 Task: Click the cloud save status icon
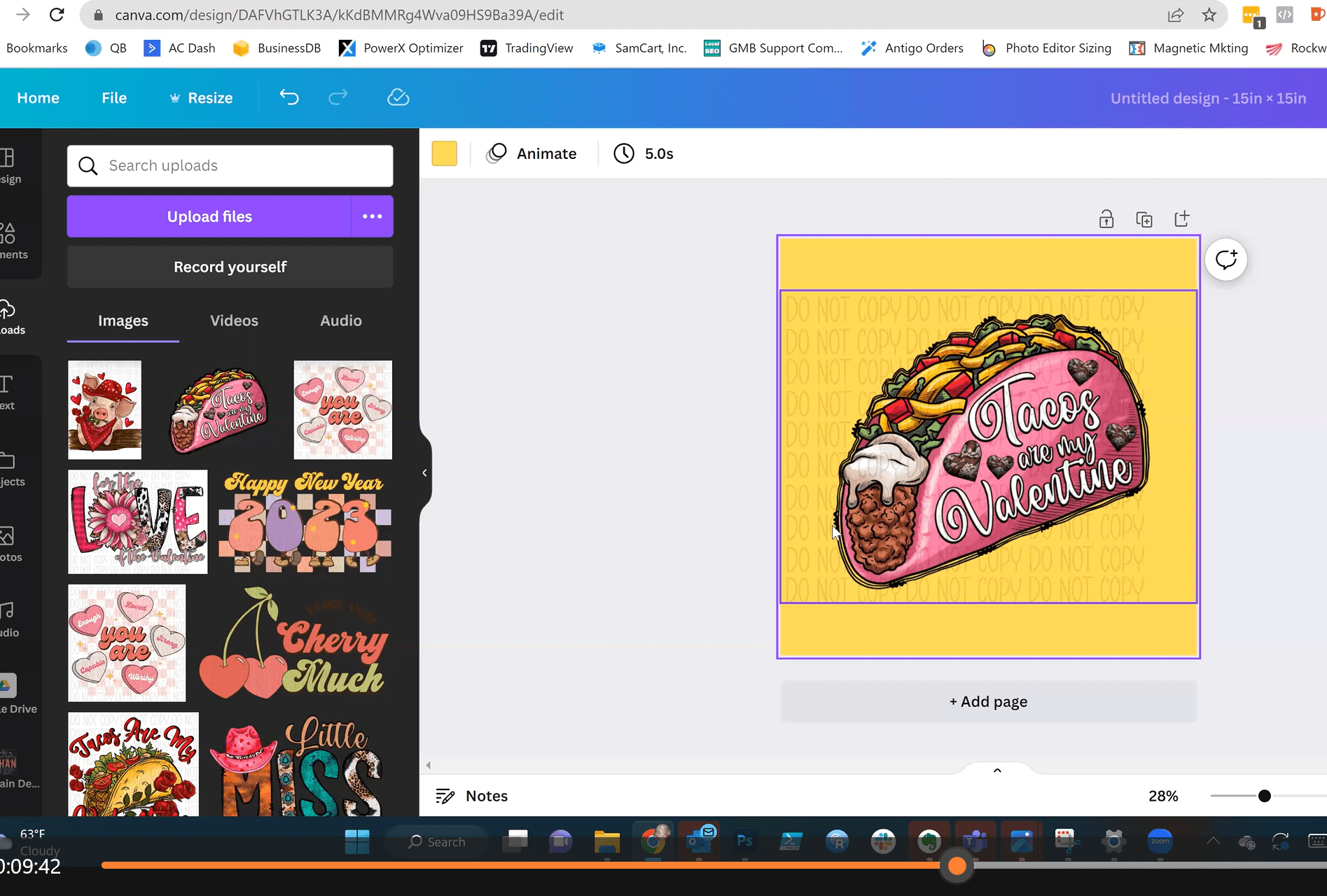tap(398, 97)
